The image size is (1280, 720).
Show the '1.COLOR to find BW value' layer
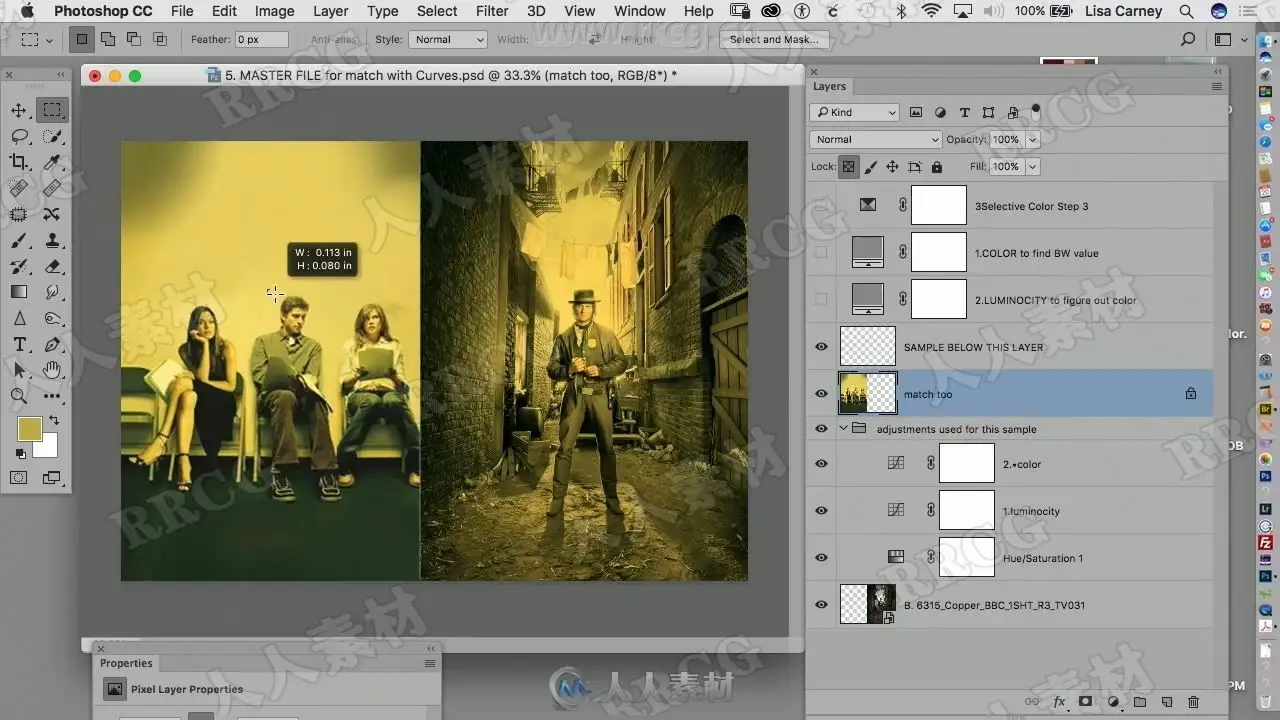[821, 253]
